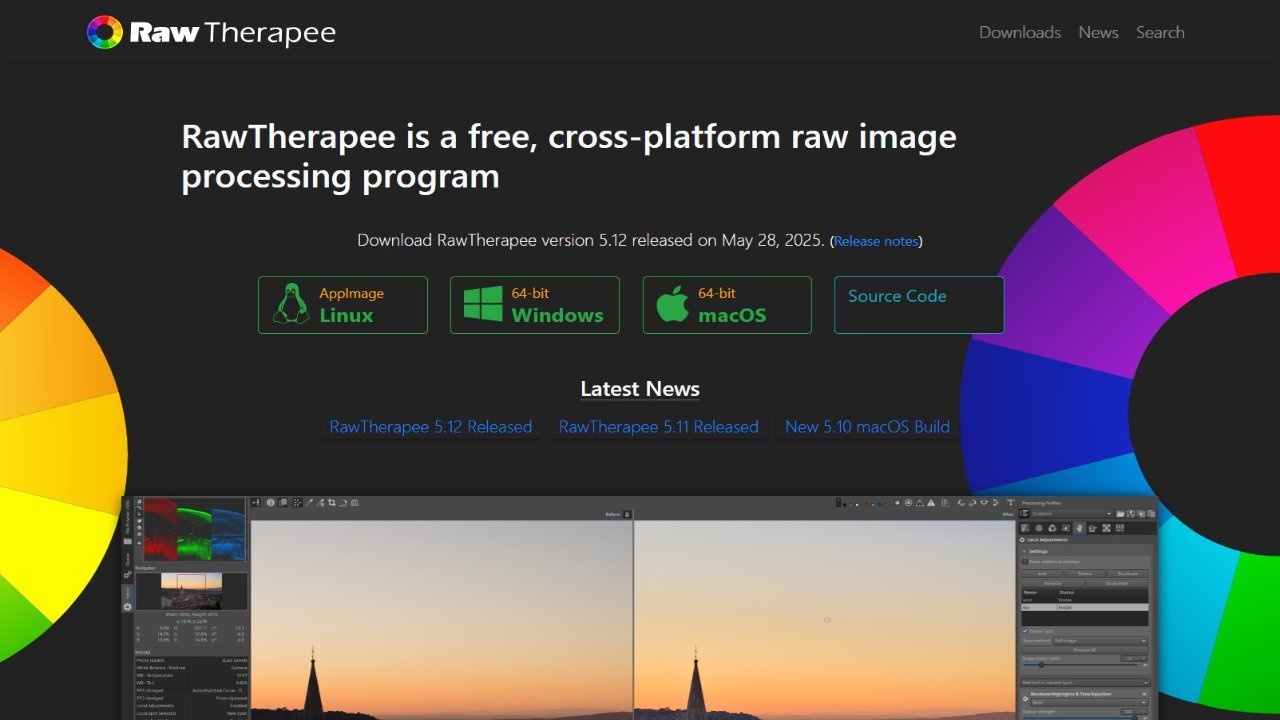Viewport: 1280px width, 720px height.
Task: Open RawTherapee 5.11 Released news link
Action: 659,427
